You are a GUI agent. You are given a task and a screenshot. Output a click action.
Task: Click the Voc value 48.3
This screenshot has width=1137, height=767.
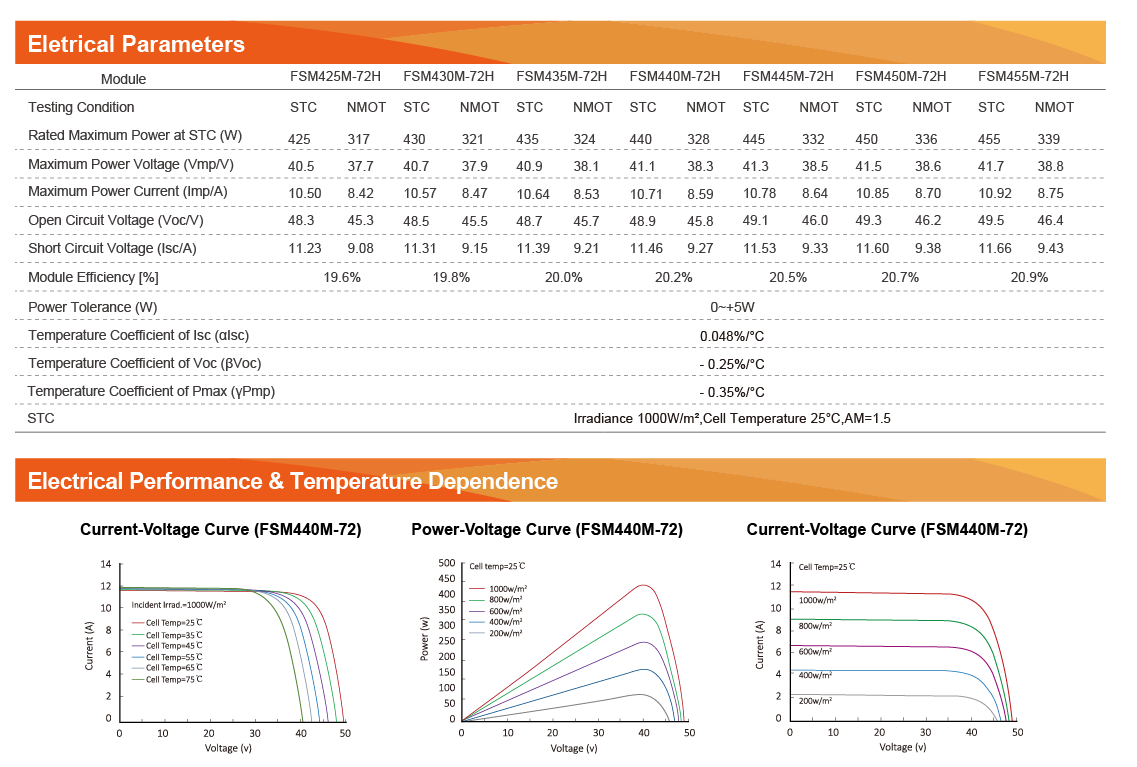301,220
